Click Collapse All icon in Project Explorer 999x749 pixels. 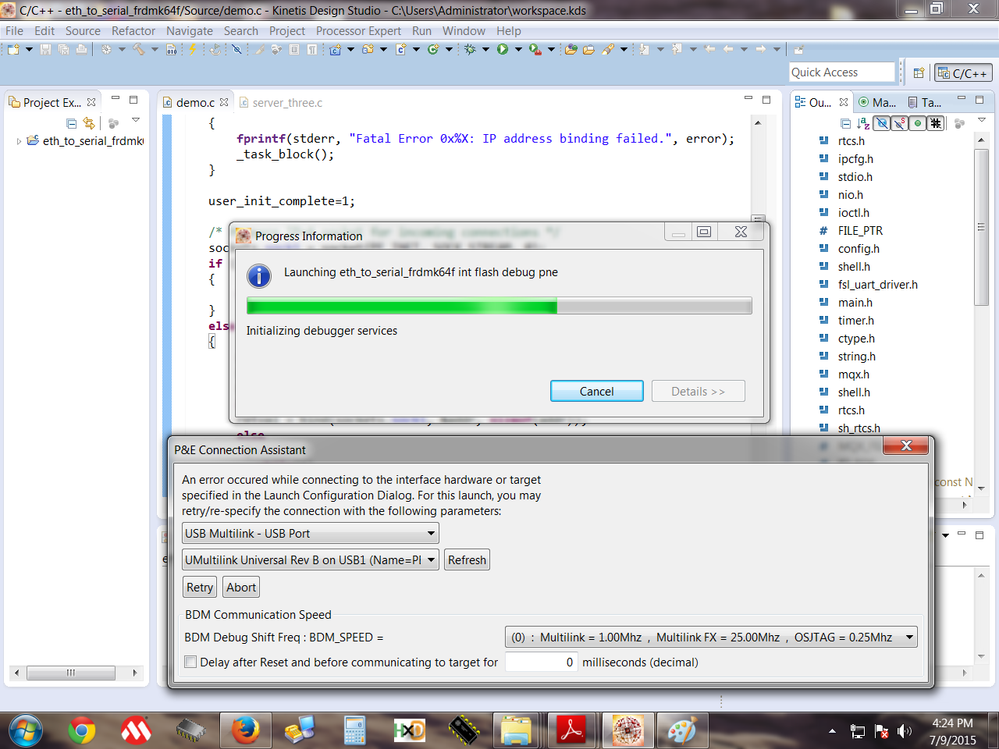(x=71, y=123)
